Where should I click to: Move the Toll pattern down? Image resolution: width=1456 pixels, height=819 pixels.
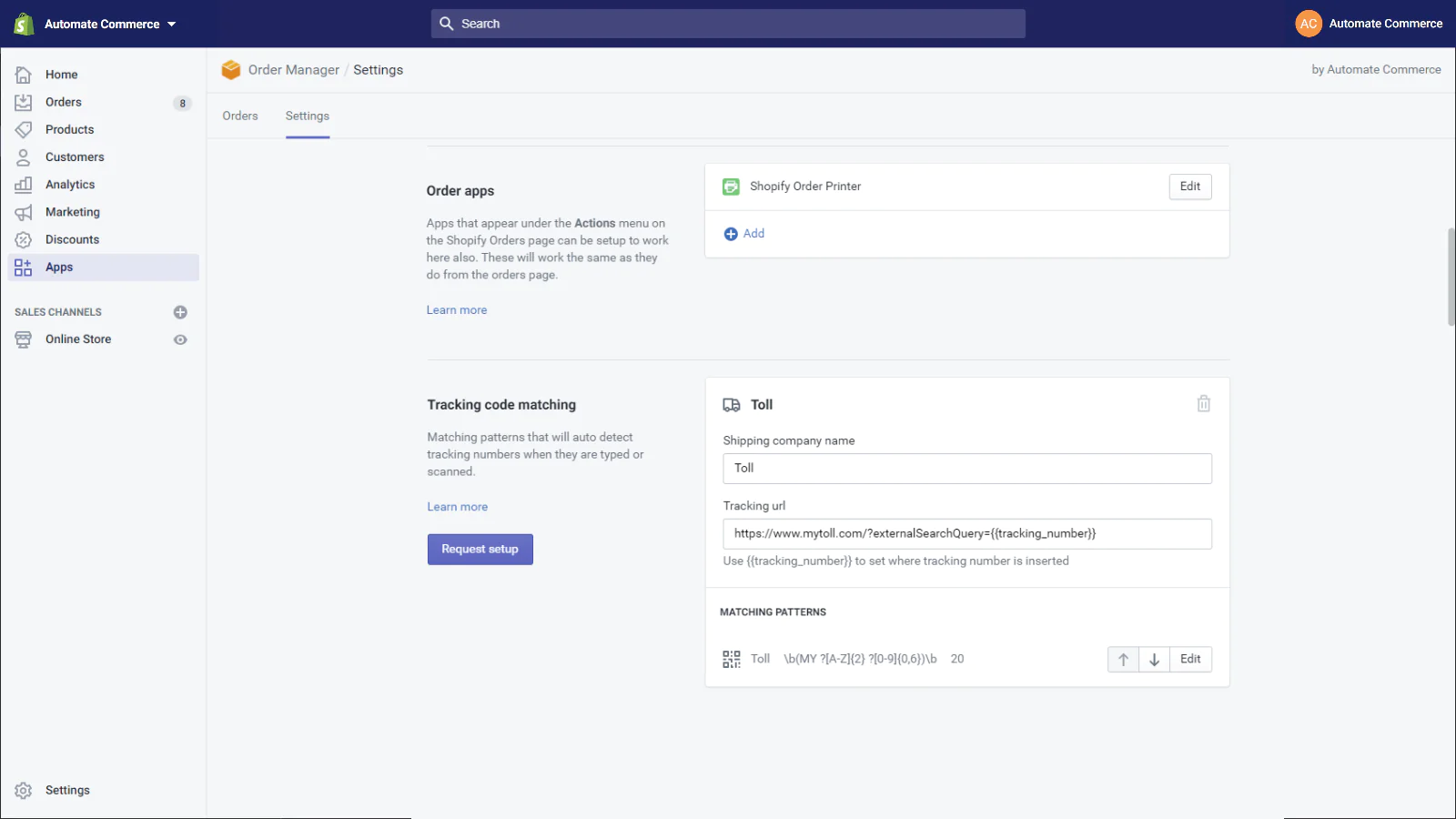pyautogui.click(x=1153, y=659)
